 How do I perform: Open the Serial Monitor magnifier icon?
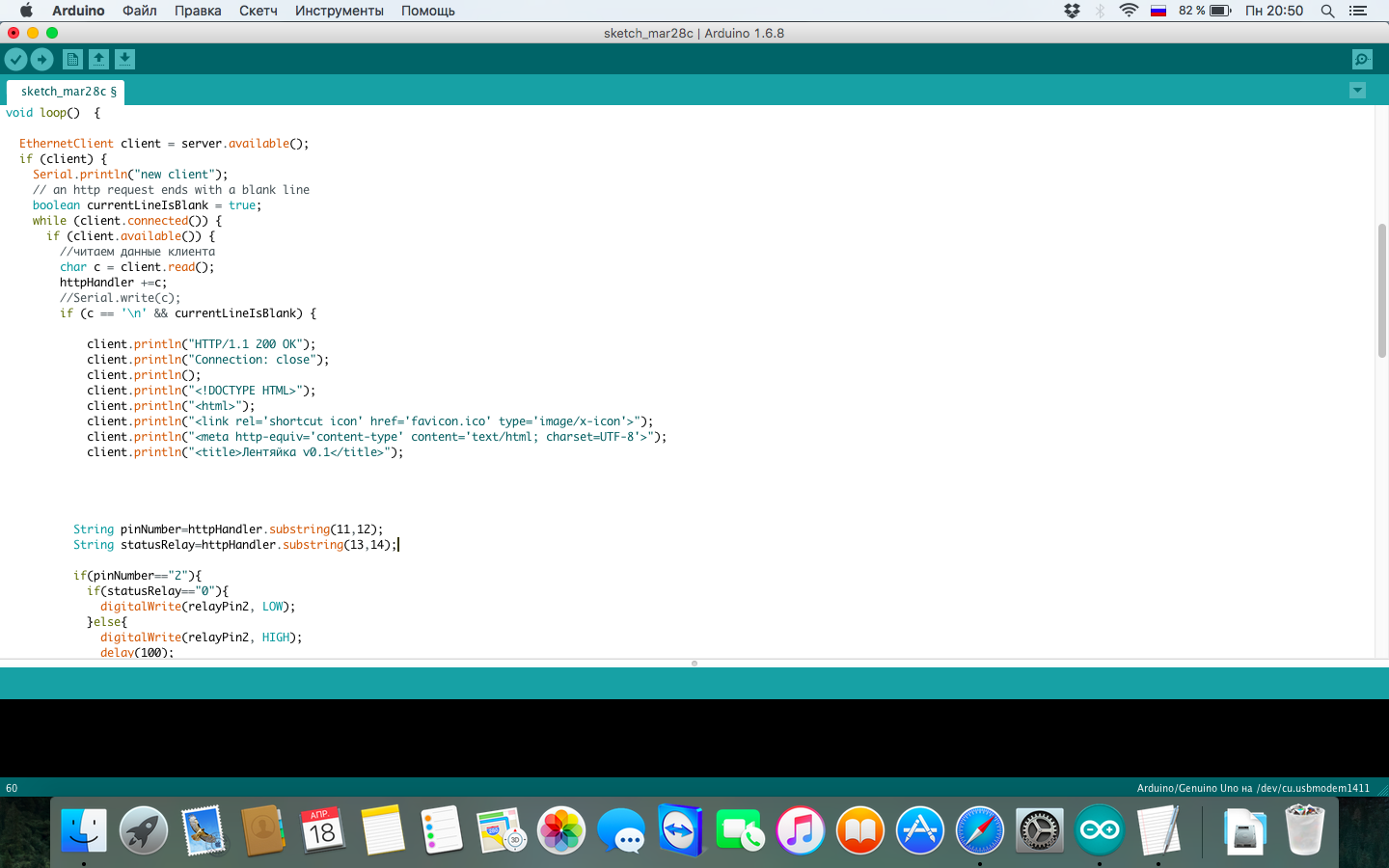point(1362,60)
